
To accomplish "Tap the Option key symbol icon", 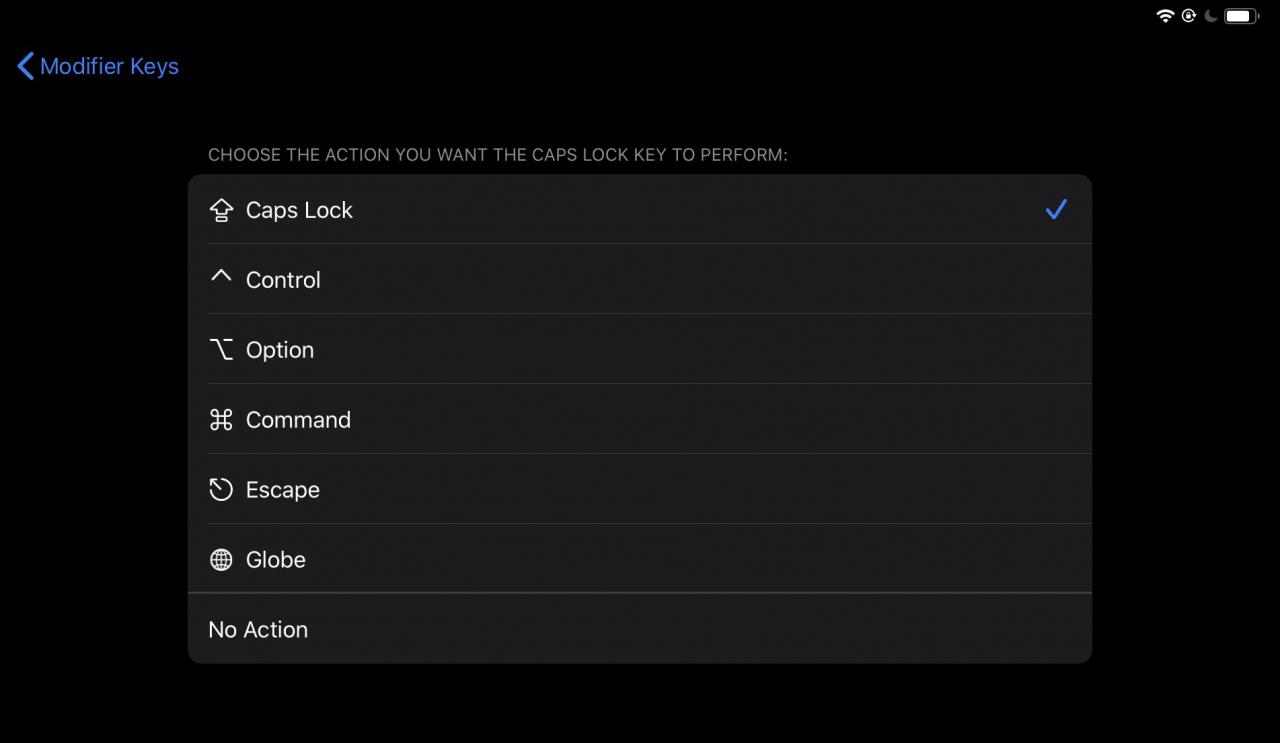I will pos(221,349).
